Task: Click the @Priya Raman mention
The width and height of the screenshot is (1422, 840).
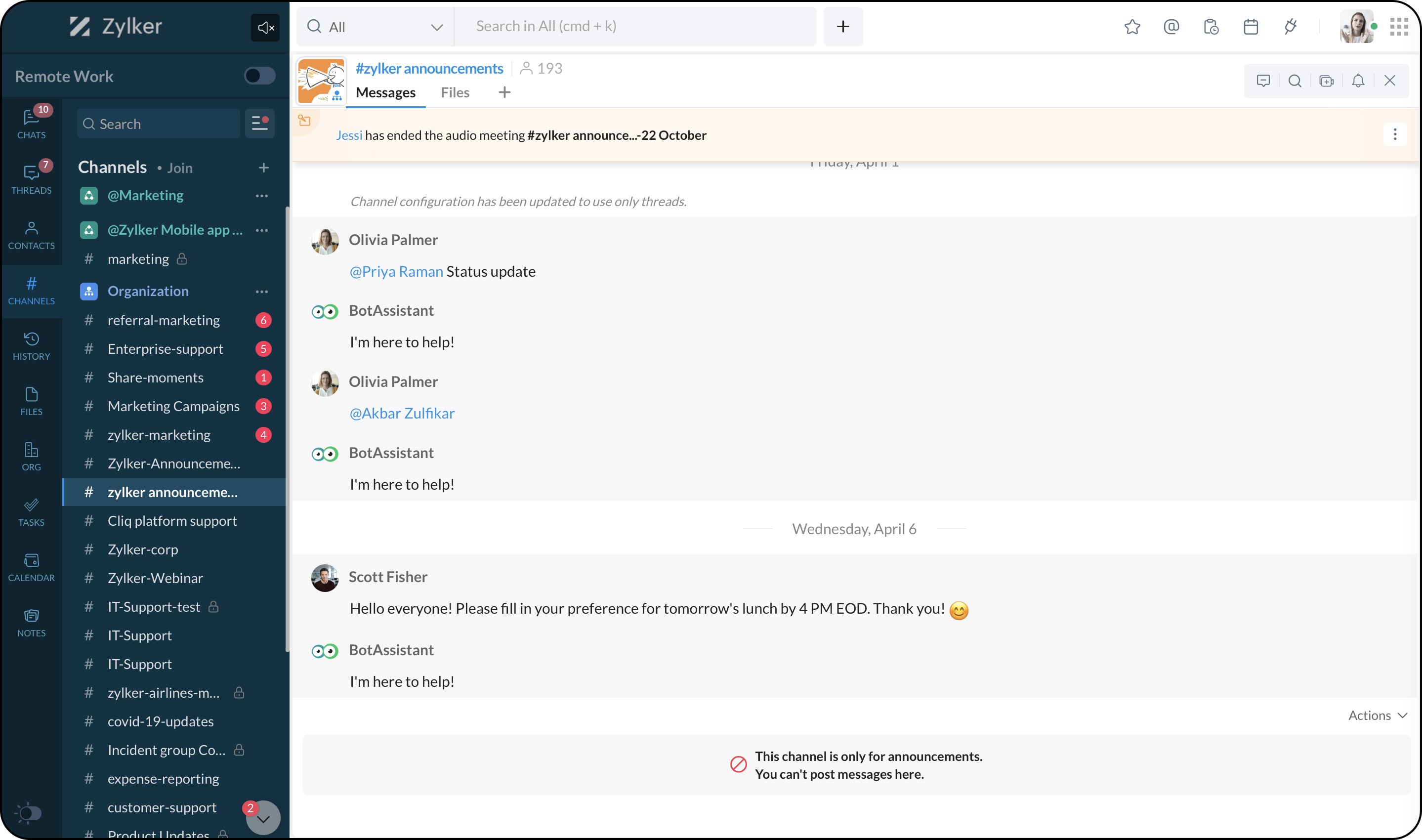Action: point(396,272)
